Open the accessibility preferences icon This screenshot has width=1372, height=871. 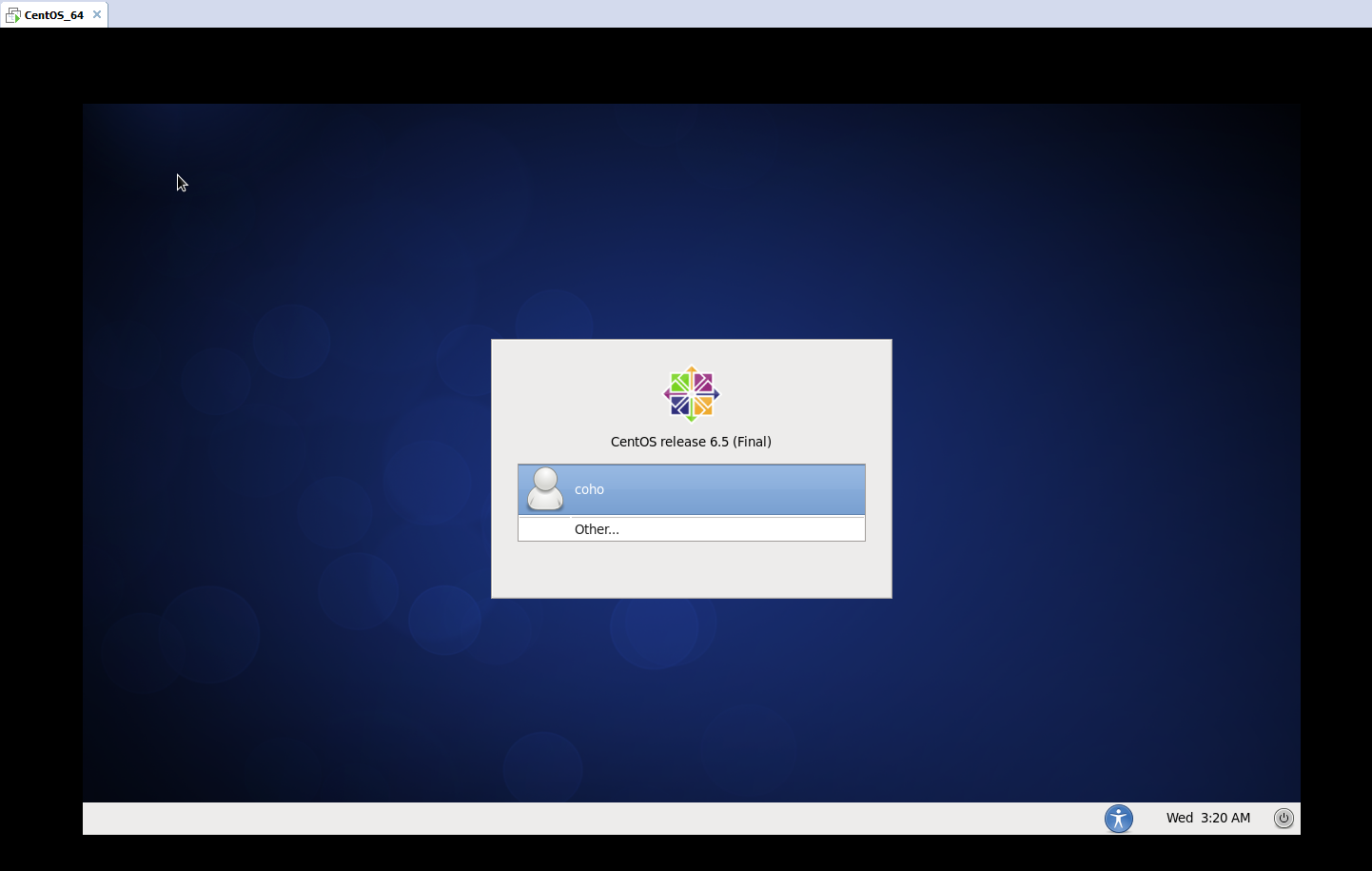coord(1119,818)
